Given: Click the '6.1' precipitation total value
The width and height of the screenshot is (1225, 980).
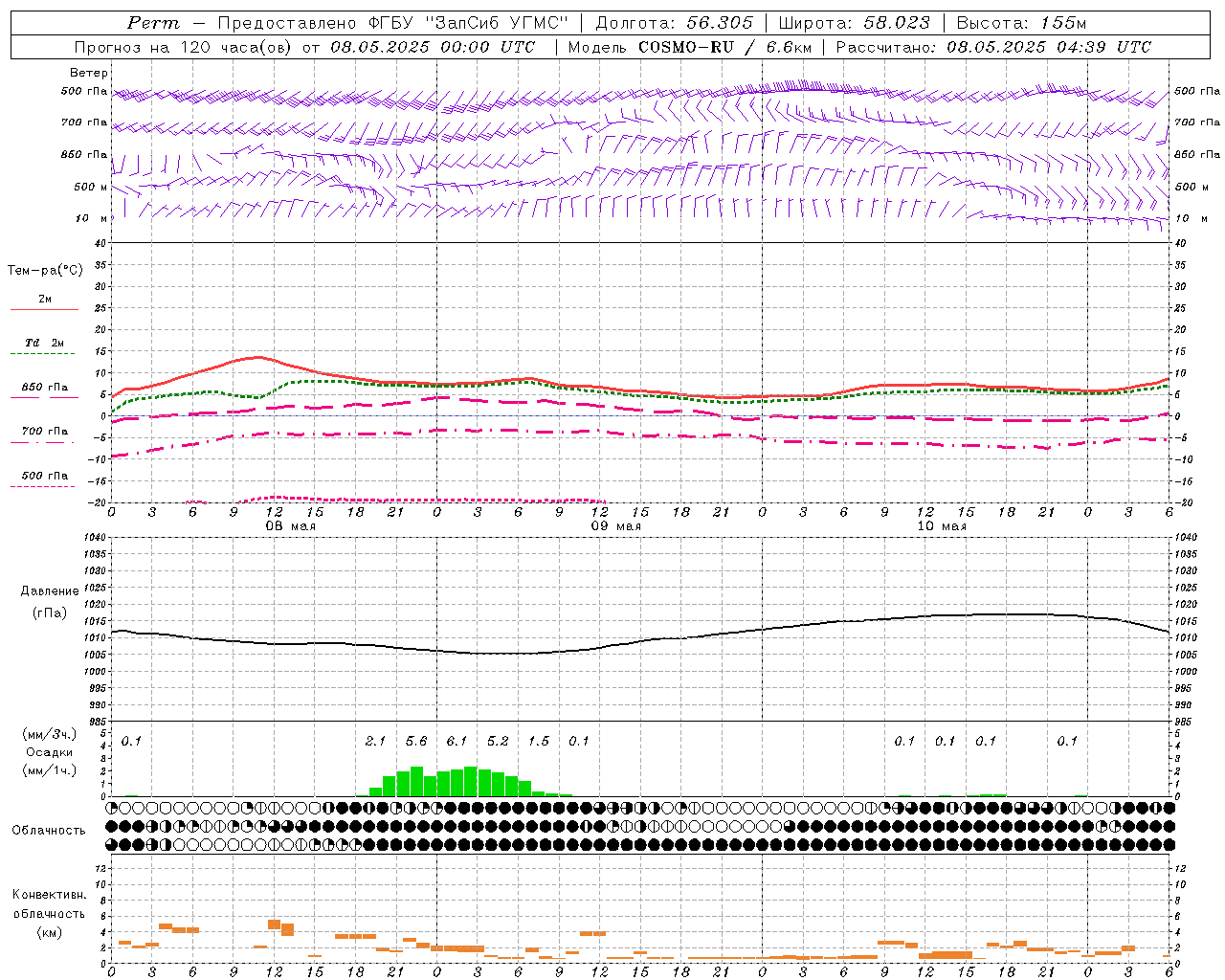Looking at the screenshot, I should pos(457,741).
